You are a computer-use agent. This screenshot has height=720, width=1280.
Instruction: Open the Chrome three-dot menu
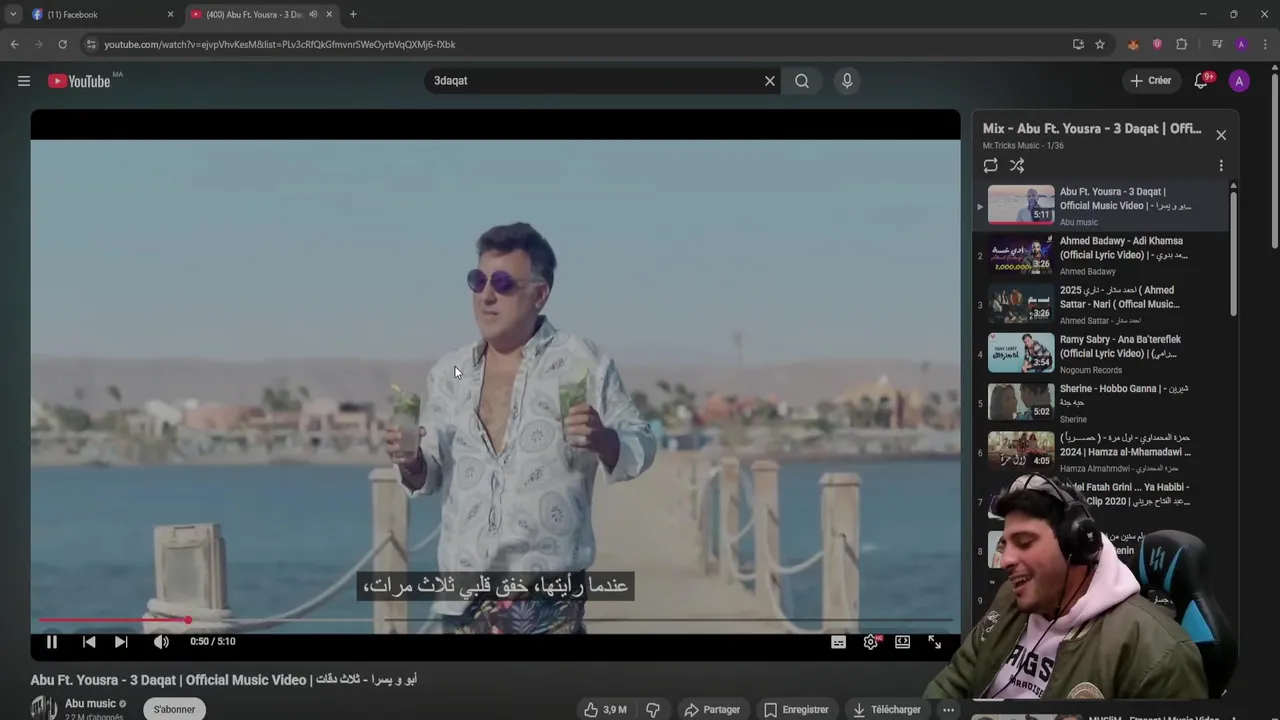(1265, 44)
